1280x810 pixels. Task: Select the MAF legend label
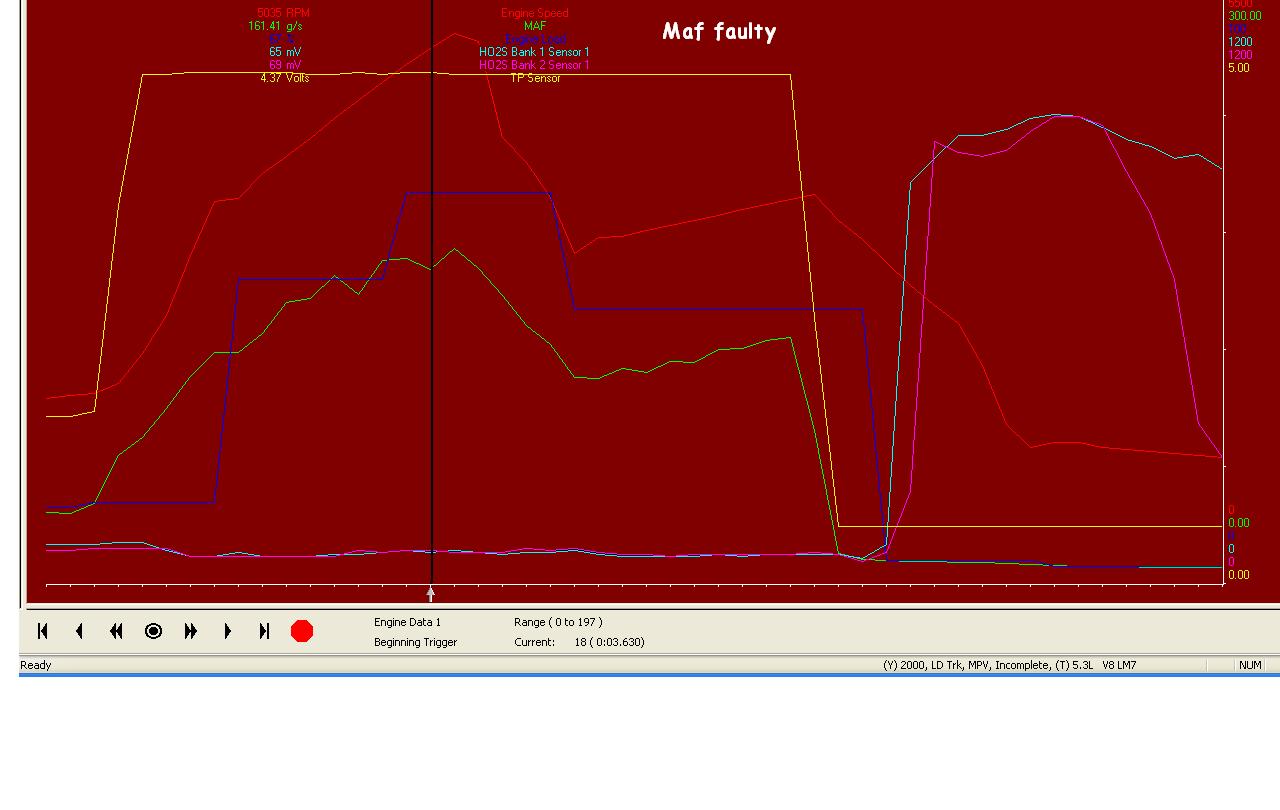tap(535, 26)
